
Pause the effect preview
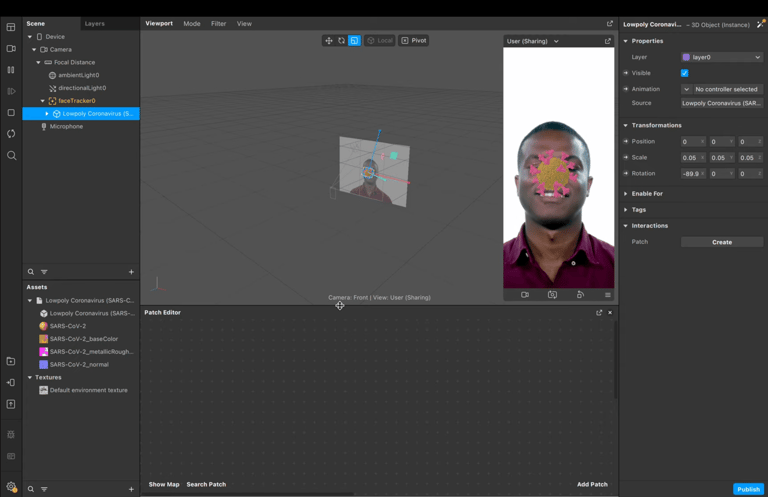point(11,70)
